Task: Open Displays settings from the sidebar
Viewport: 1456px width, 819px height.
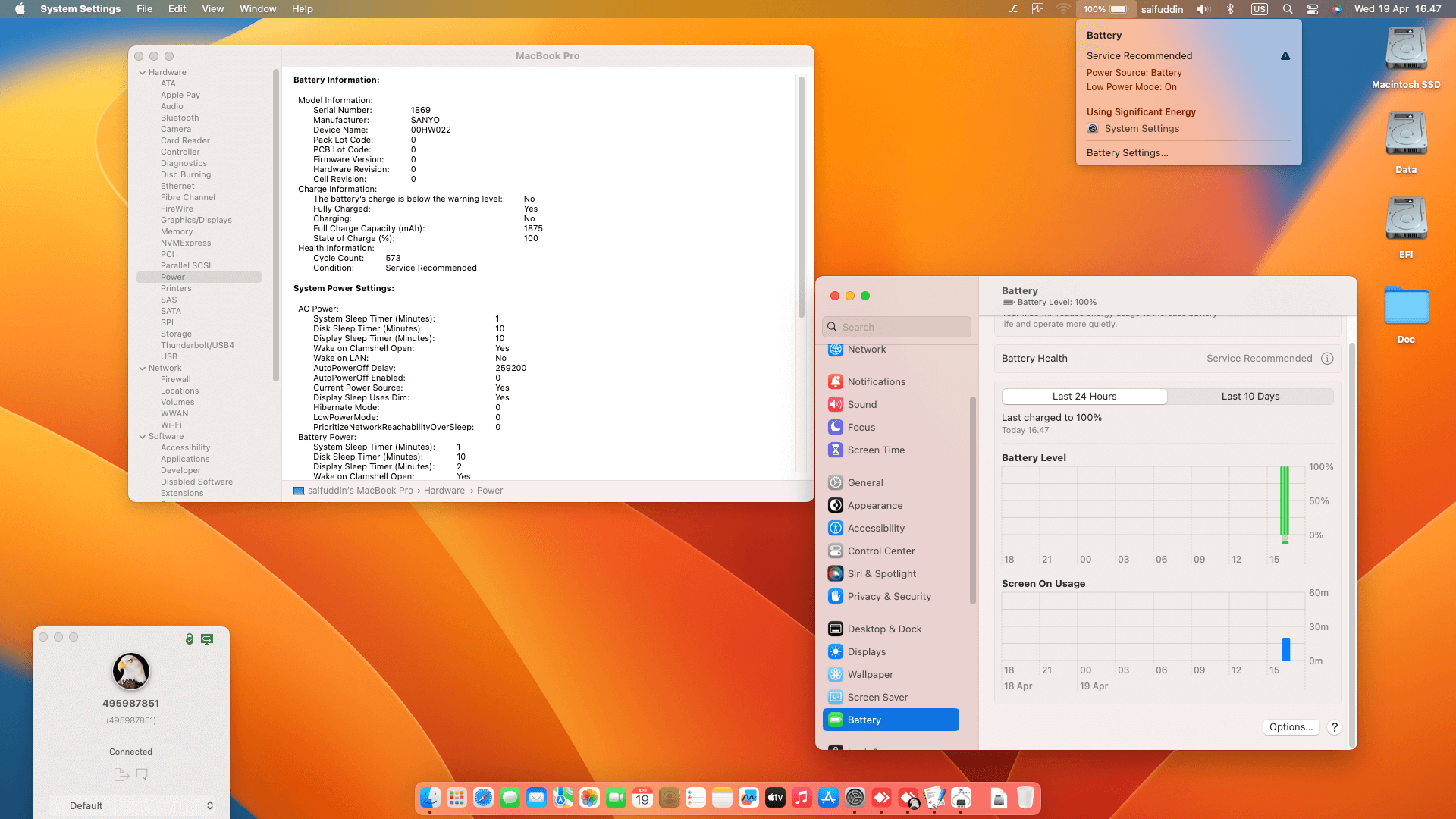Action: pyautogui.click(x=866, y=651)
